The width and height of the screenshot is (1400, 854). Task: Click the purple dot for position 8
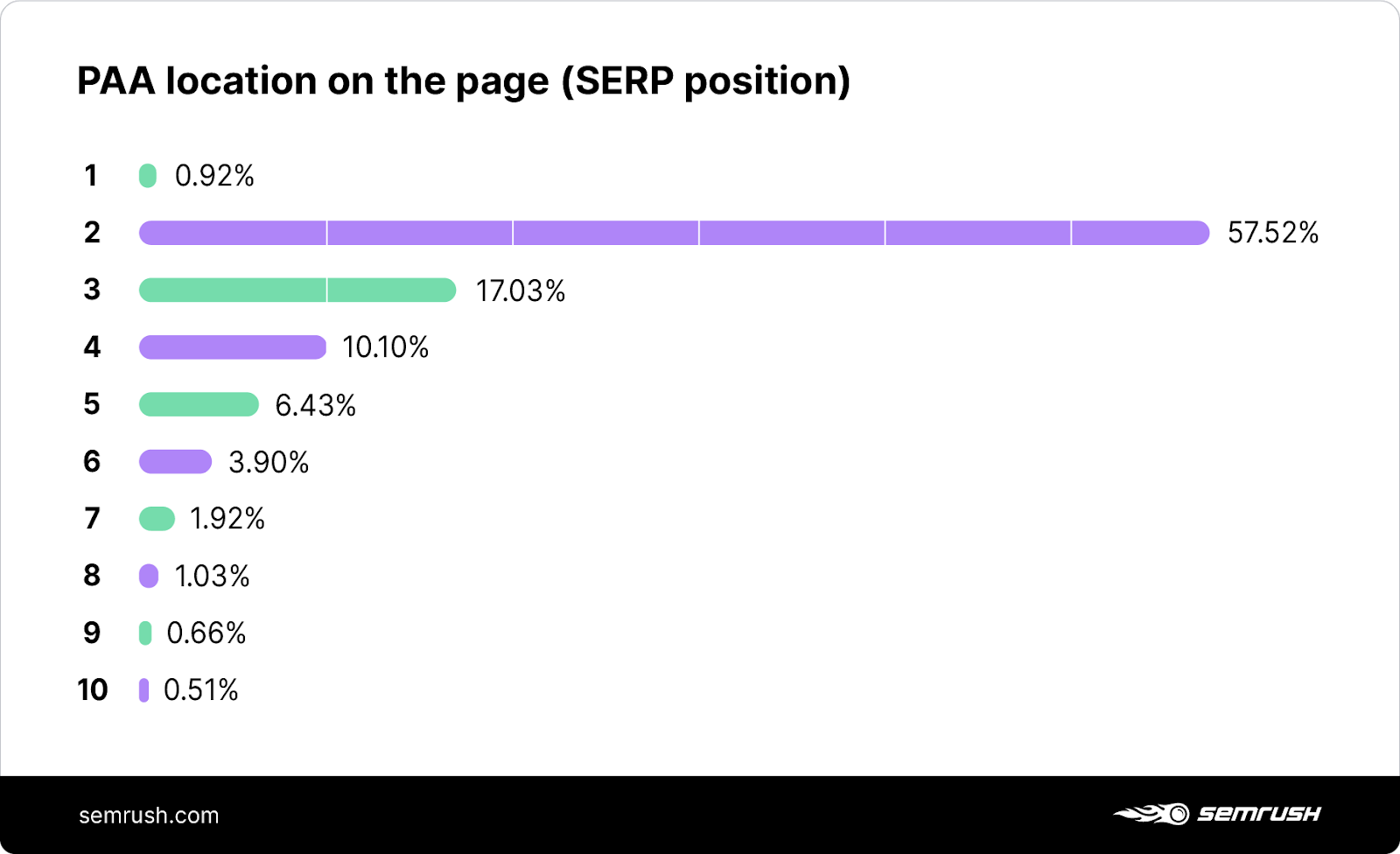click(149, 576)
